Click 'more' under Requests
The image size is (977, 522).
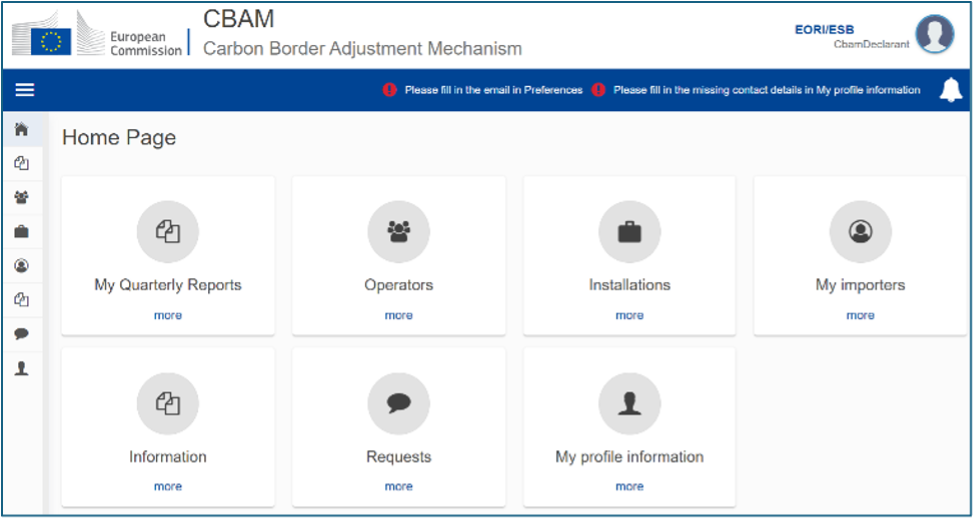(398, 487)
